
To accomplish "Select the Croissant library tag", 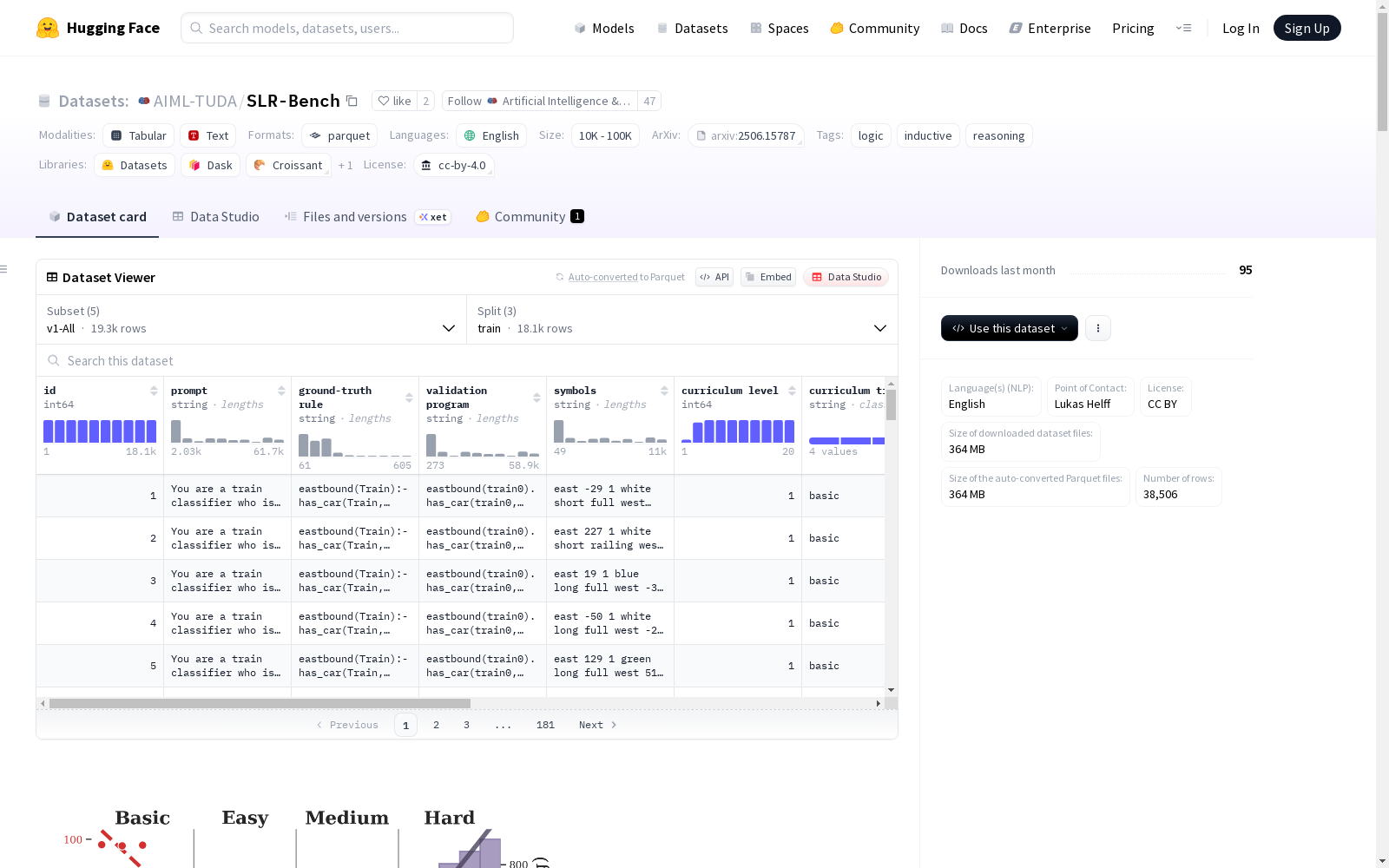I will click(x=288, y=165).
